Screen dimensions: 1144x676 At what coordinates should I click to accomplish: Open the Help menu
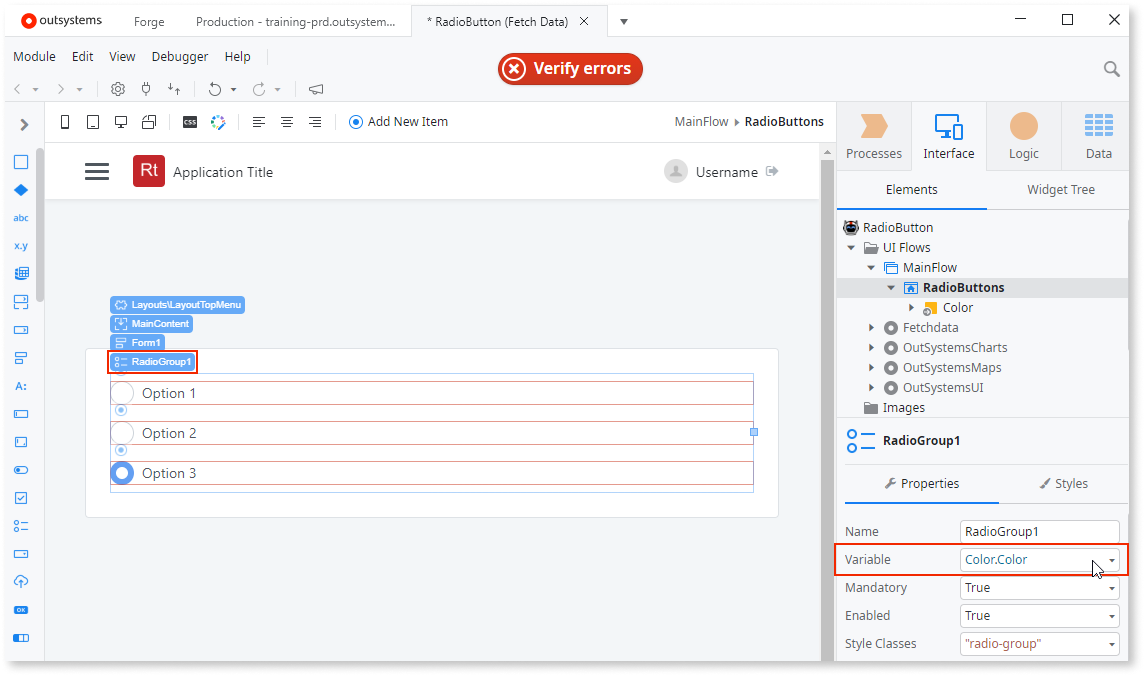(237, 56)
